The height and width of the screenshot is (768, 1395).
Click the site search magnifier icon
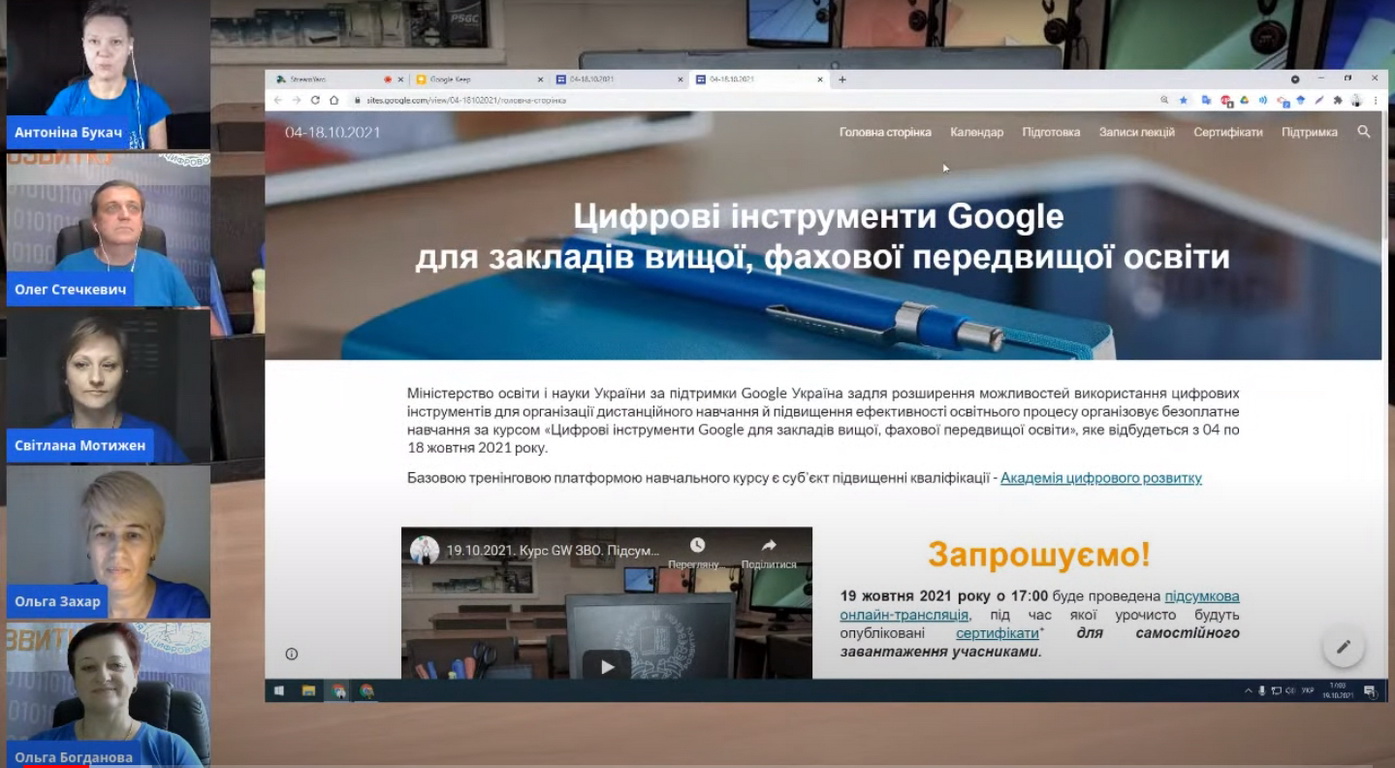(x=1363, y=132)
